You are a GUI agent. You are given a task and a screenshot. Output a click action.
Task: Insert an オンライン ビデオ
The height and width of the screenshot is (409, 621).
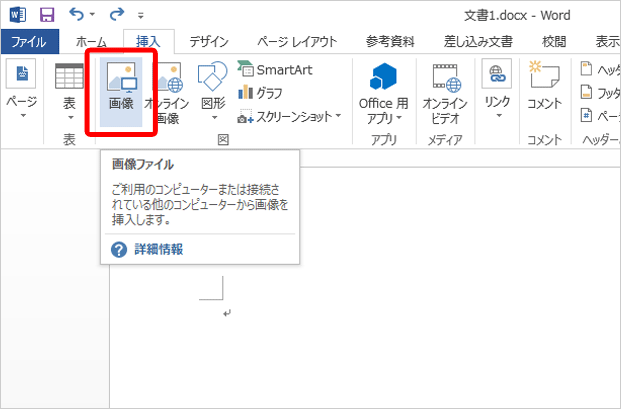[445, 93]
